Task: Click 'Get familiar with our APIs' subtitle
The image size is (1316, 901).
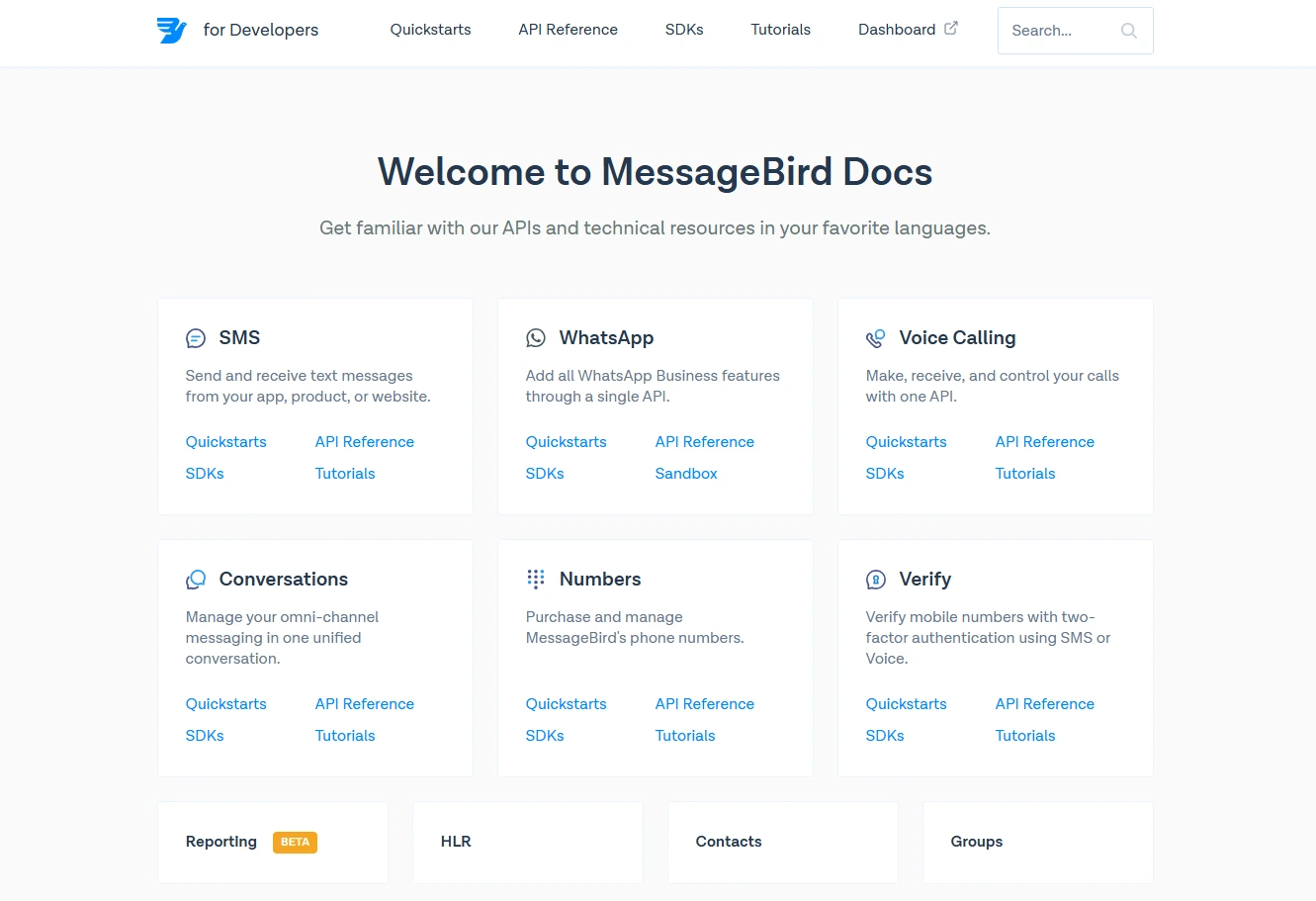Action: point(655,228)
